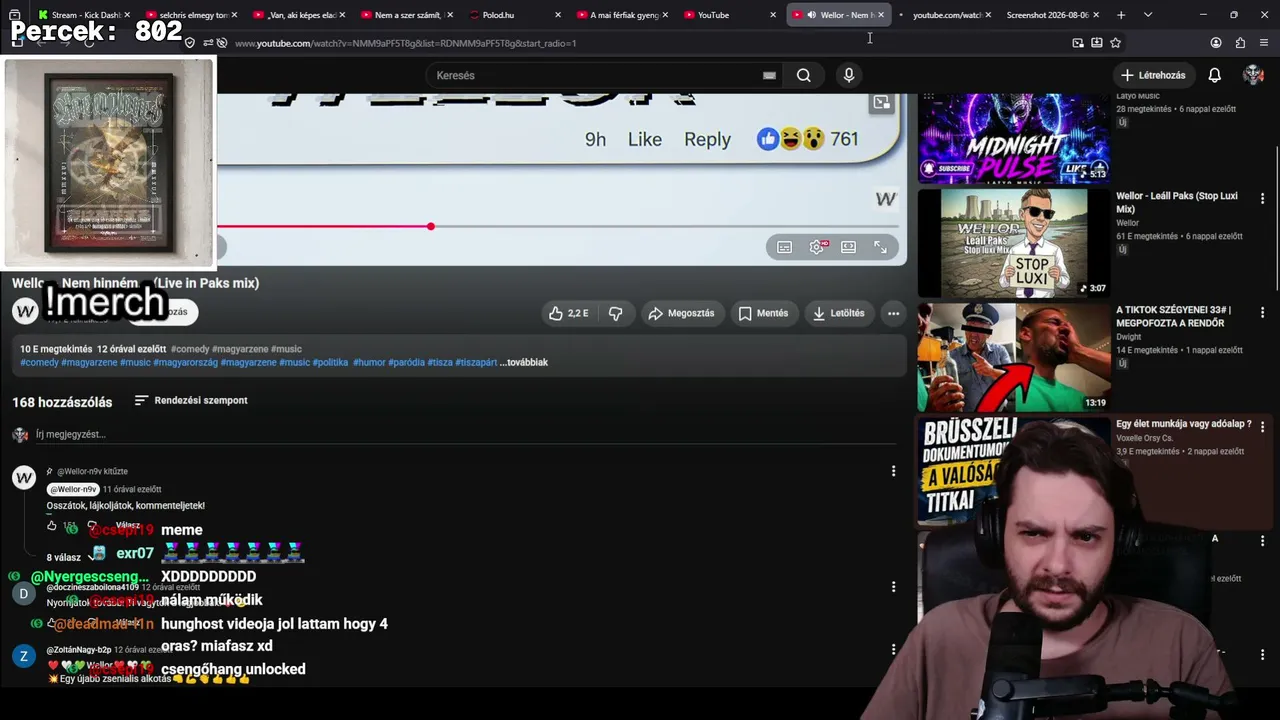Click the YouTube search magnifier button
Viewport: 1280px width, 720px height.
[803, 75]
